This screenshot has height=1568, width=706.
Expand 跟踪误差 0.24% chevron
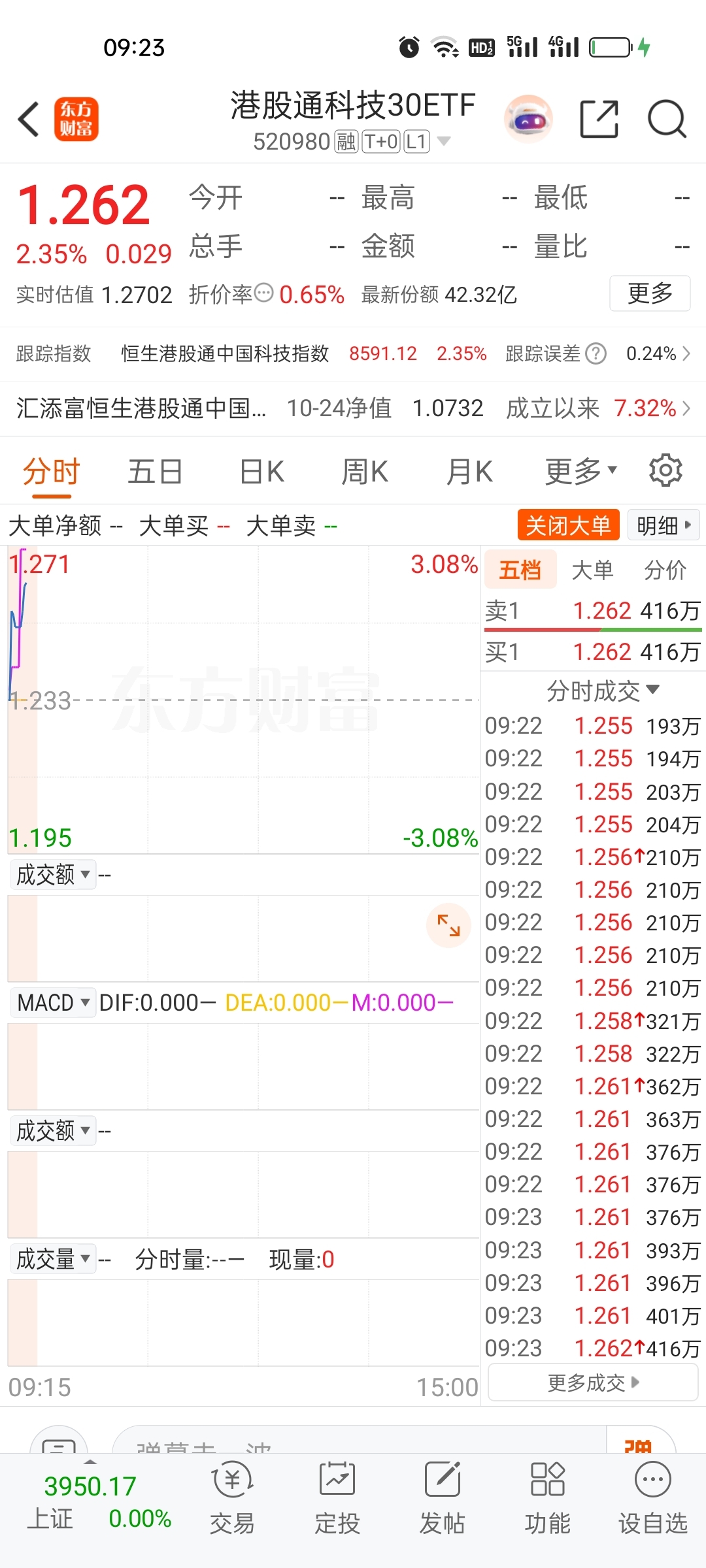pyautogui.click(x=686, y=353)
